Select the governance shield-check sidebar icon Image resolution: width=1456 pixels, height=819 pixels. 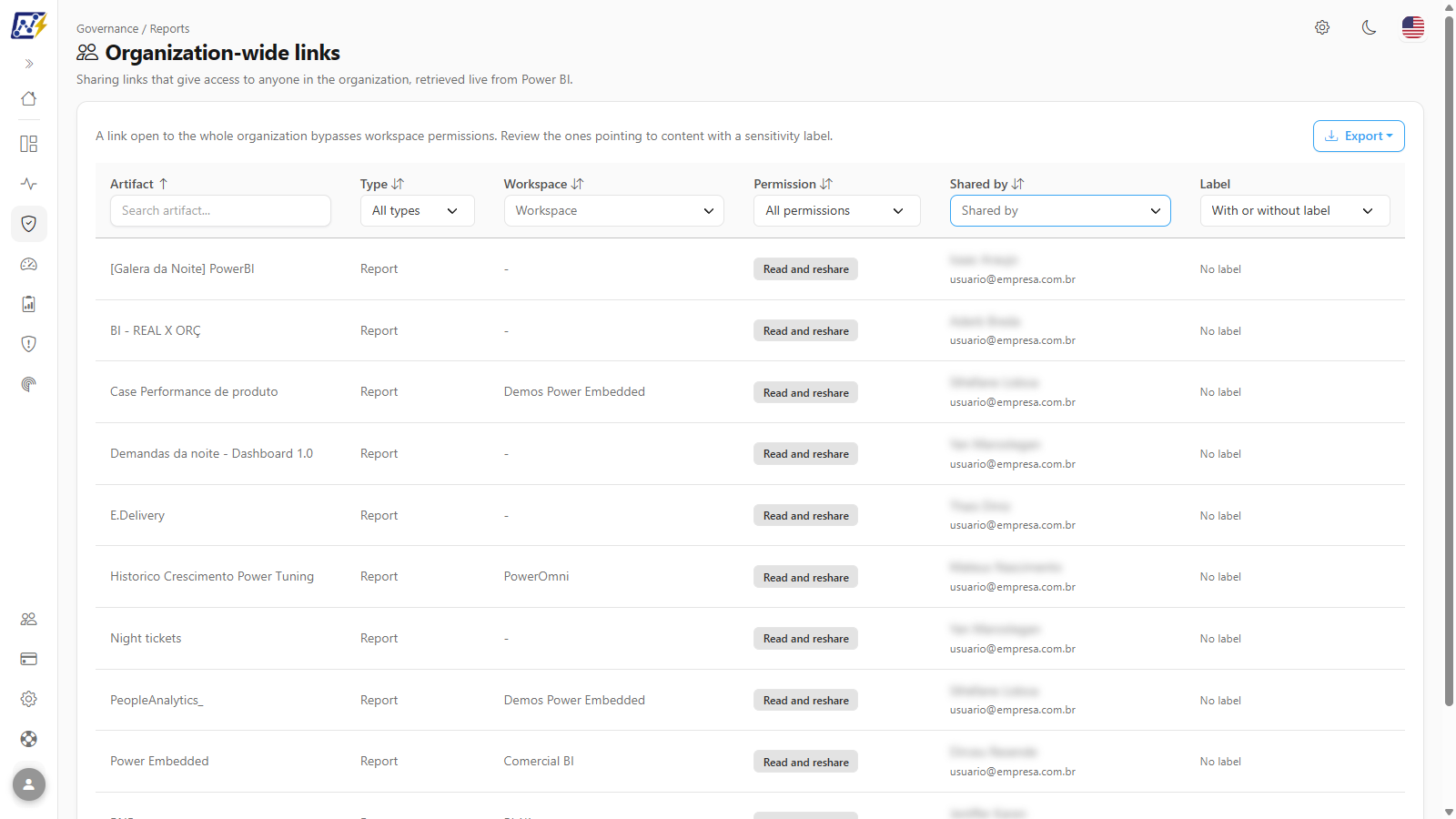coord(29,224)
